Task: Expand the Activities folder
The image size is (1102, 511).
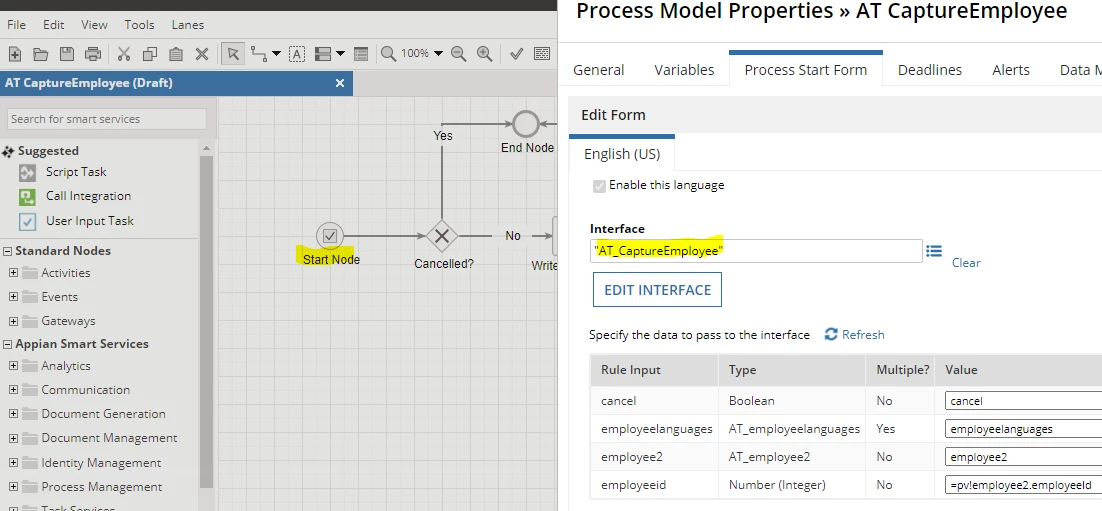Action: pos(13,273)
